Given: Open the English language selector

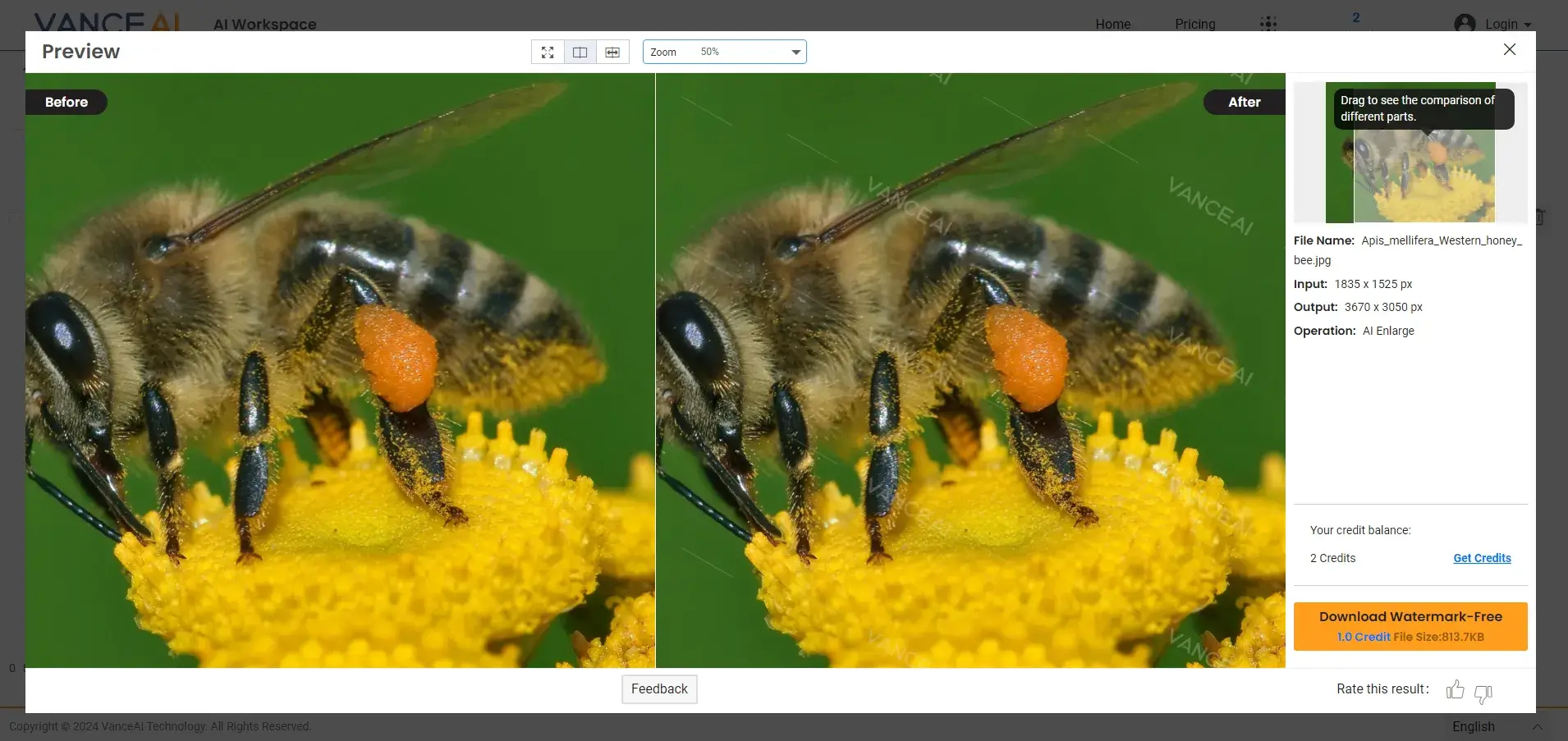Looking at the screenshot, I should click(1497, 727).
